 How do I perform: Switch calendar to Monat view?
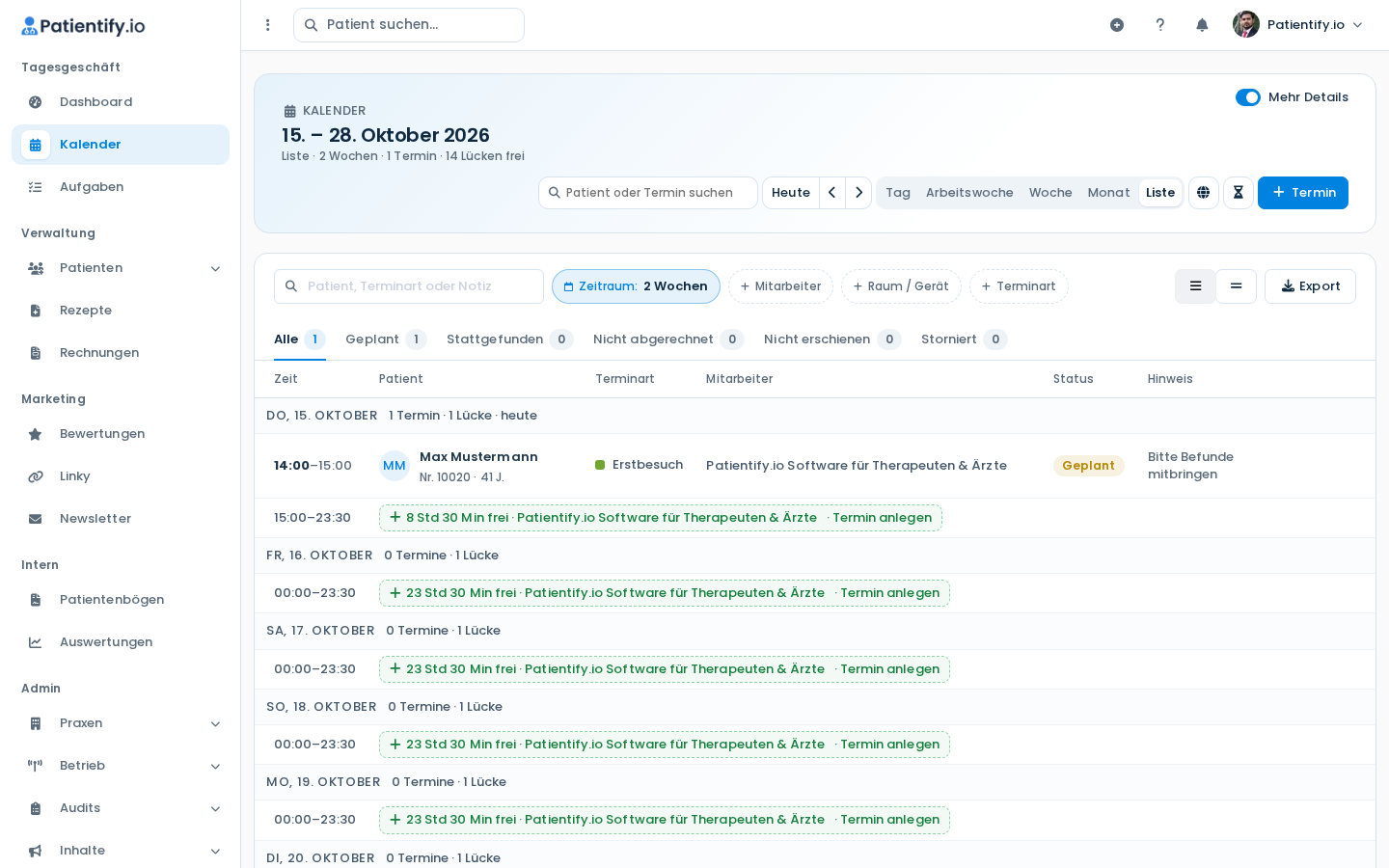(x=1108, y=193)
